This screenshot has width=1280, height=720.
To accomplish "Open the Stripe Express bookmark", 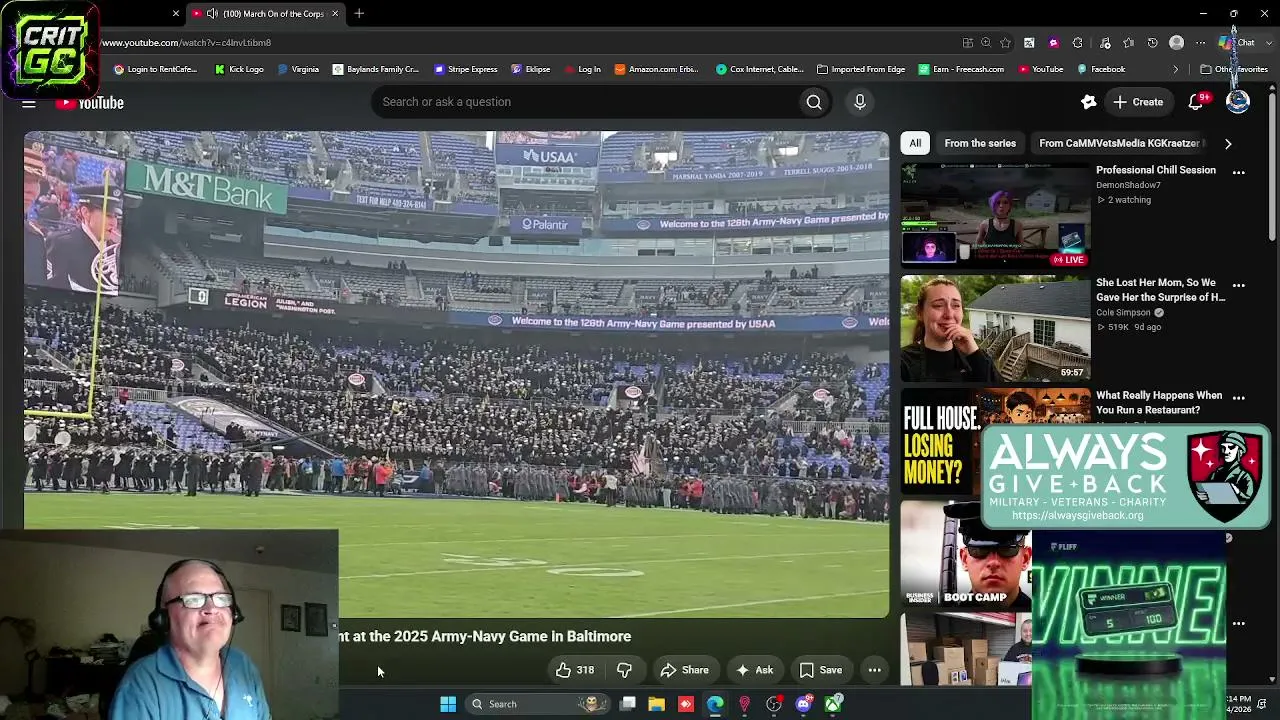I will (465, 70).
